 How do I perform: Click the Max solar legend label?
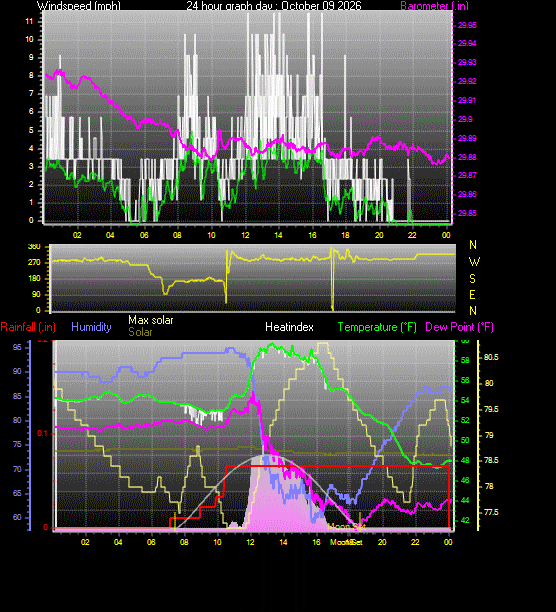click(151, 320)
